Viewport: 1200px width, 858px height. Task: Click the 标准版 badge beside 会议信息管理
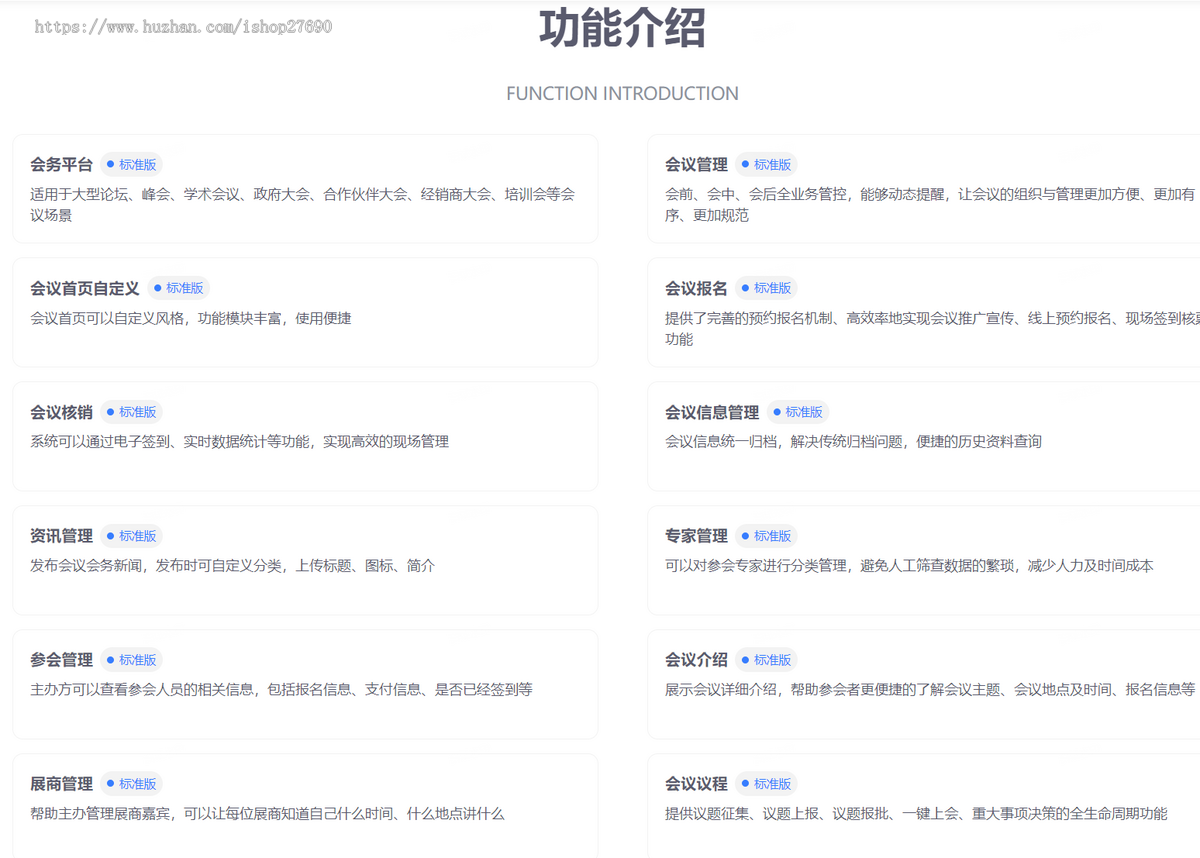pyautogui.click(x=798, y=412)
